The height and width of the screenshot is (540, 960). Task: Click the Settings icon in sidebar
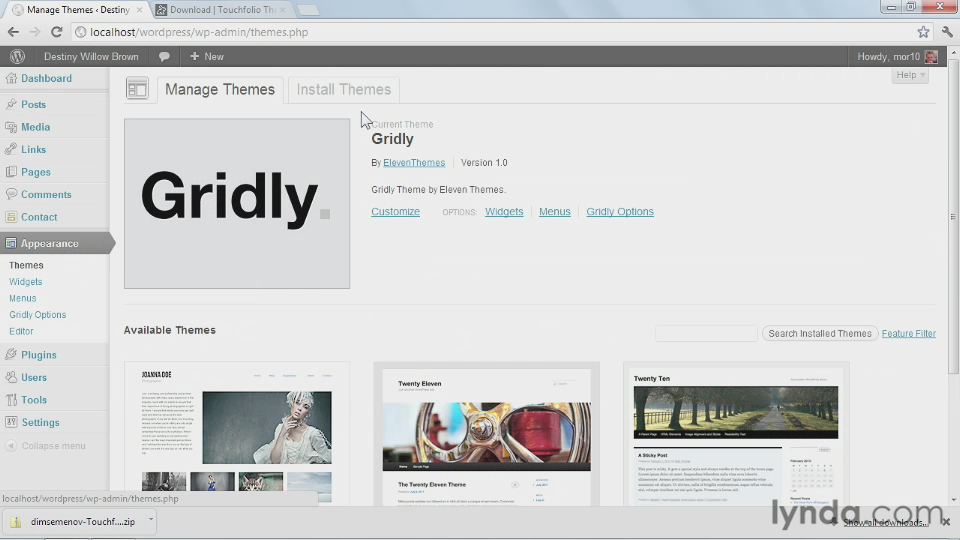pos(11,422)
